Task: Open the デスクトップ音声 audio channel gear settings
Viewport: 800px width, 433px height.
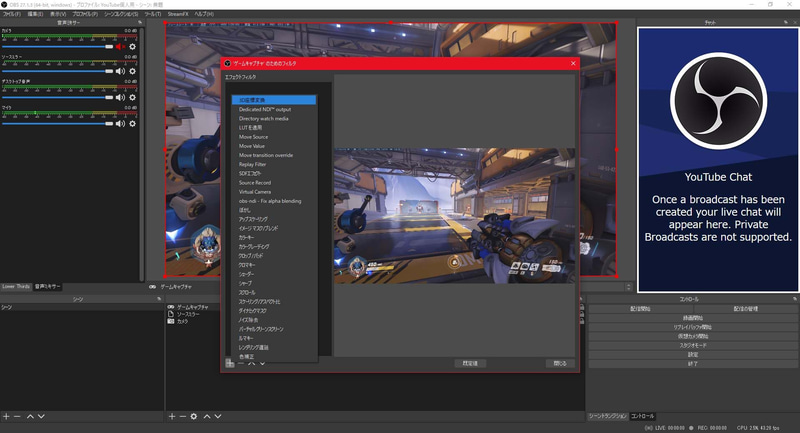Action: [x=133, y=97]
